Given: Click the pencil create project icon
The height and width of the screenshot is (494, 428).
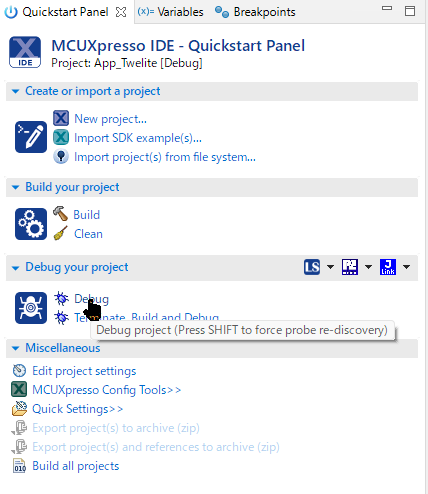Looking at the screenshot, I should click(31, 137).
